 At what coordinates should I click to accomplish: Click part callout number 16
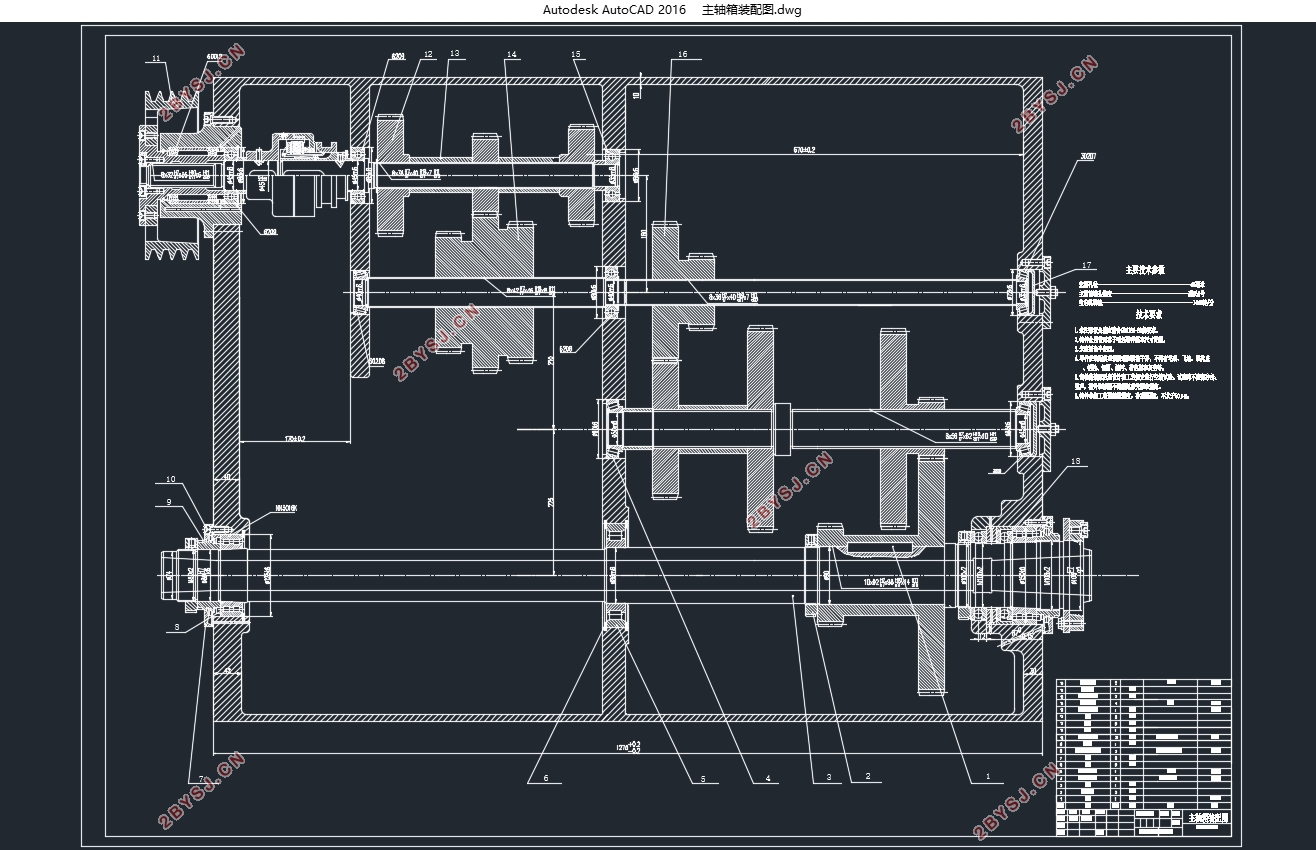click(682, 54)
